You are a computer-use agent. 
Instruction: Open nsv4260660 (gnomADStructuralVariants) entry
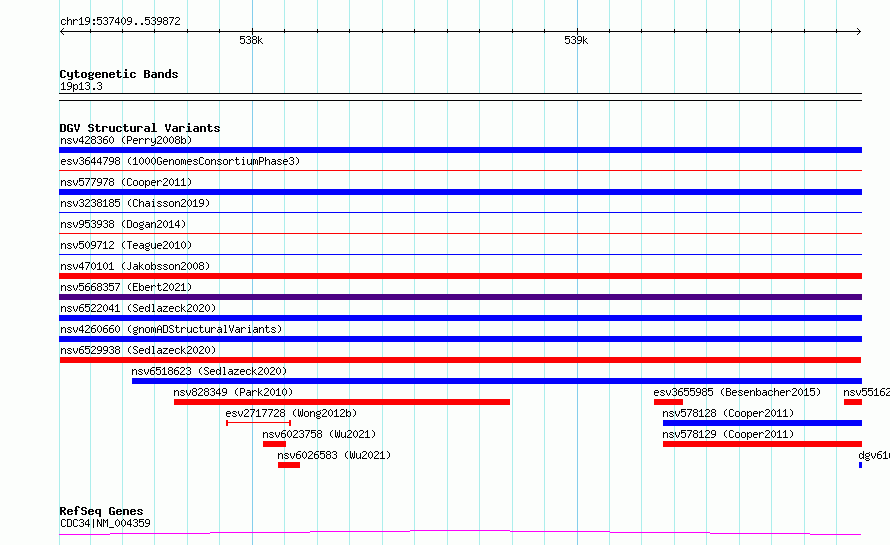tap(171, 329)
